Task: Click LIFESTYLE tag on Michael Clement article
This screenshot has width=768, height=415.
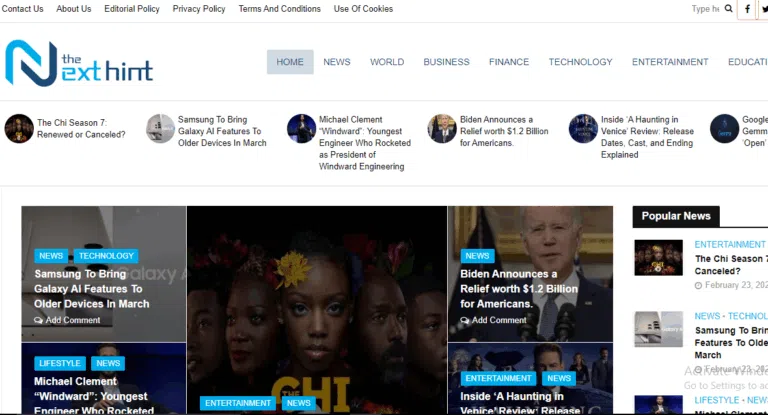Action: click(x=60, y=363)
